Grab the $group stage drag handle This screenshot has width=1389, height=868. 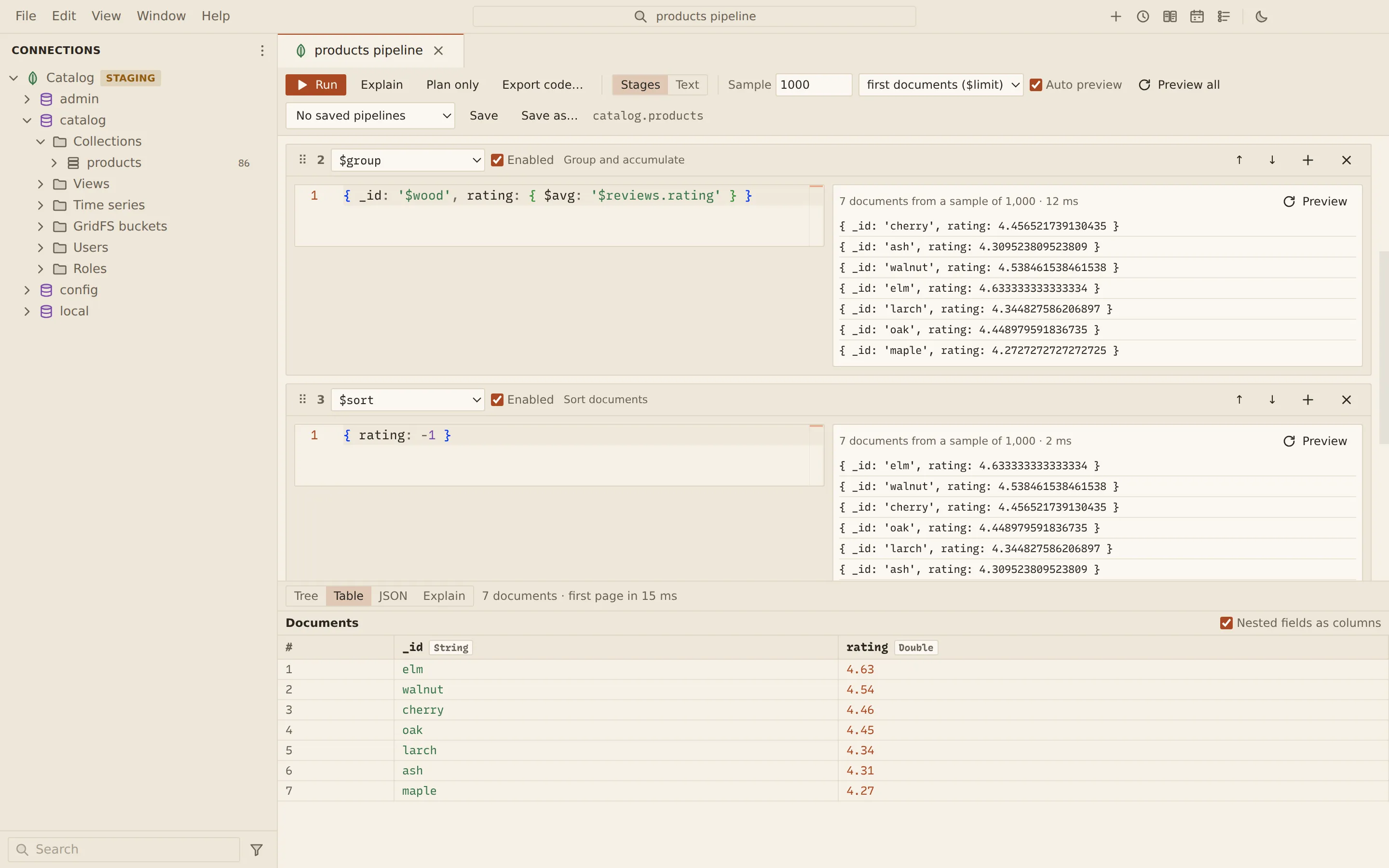[302, 160]
